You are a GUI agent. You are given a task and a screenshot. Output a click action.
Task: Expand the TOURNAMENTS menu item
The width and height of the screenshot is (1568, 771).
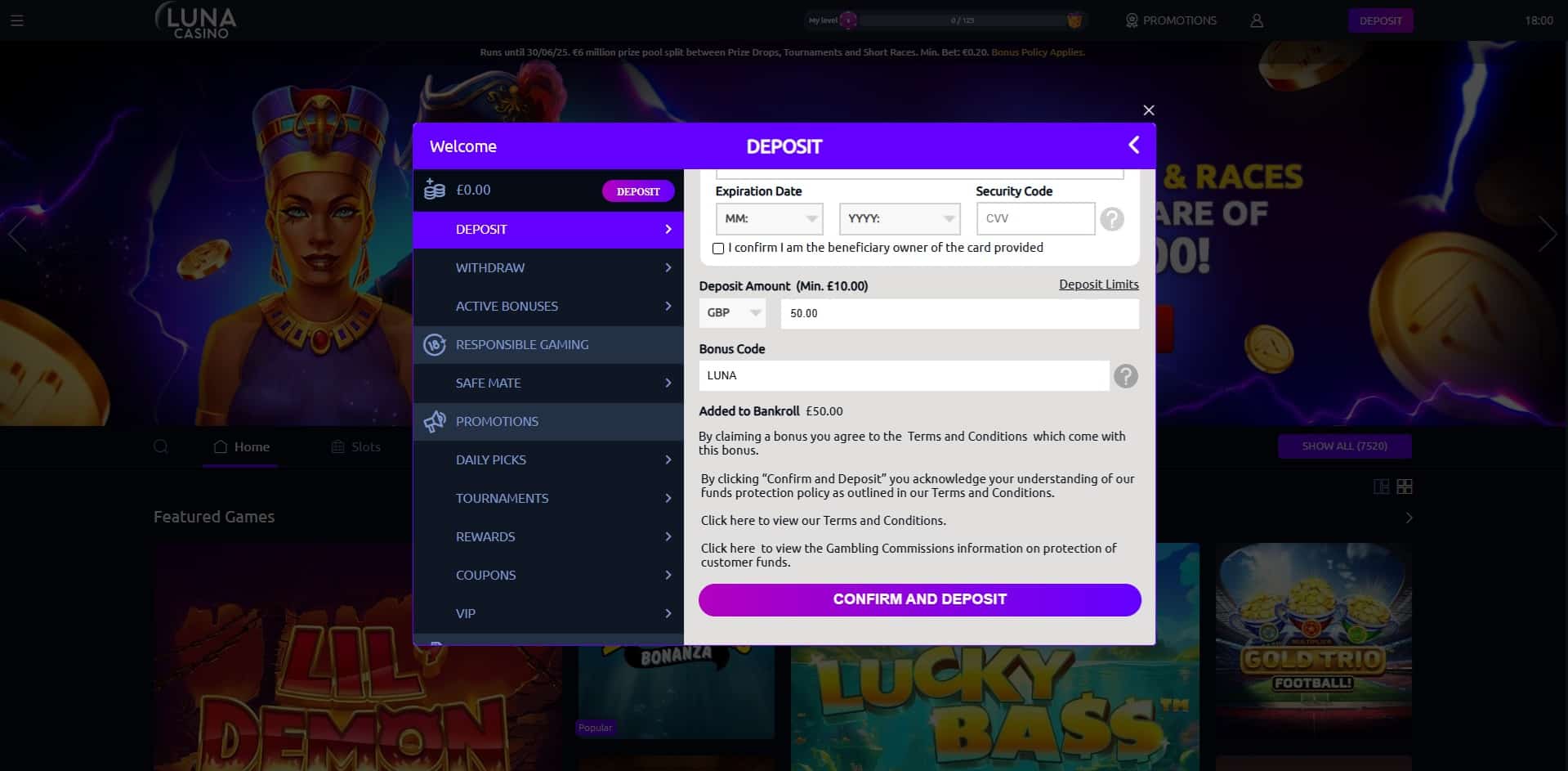pyautogui.click(x=548, y=498)
